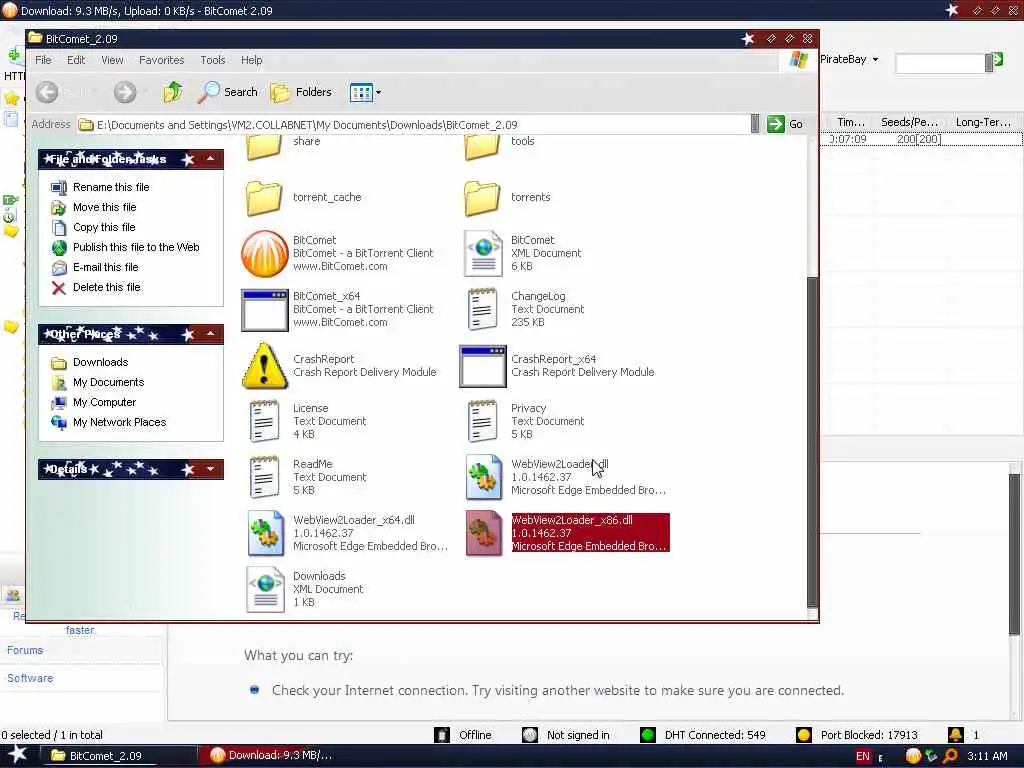Open the Views dropdown in toolbar
The width and height of the screenshot is (1024, 768).
click(365, 93)
